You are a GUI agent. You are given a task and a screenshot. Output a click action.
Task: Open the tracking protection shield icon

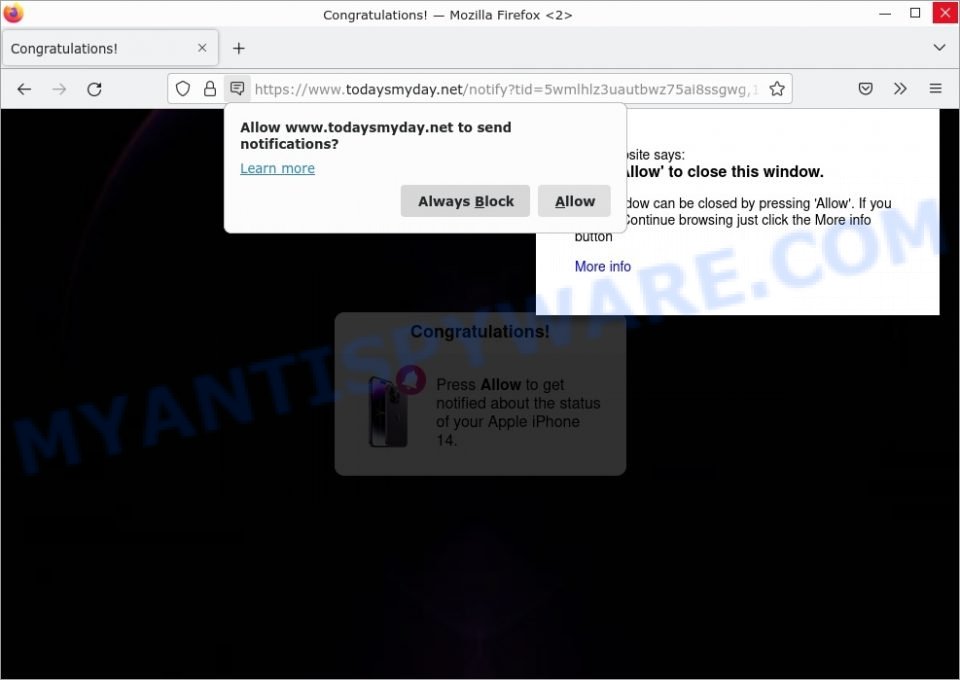click(x=182, y=89)
